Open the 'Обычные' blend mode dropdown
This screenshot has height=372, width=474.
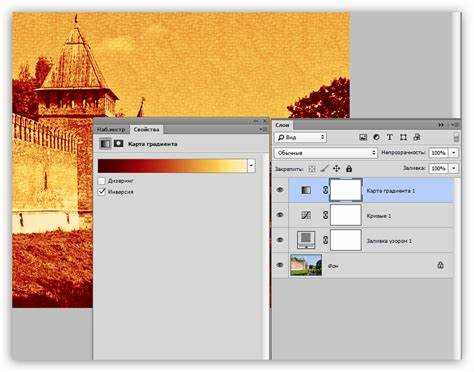click(x=326, y=153)
